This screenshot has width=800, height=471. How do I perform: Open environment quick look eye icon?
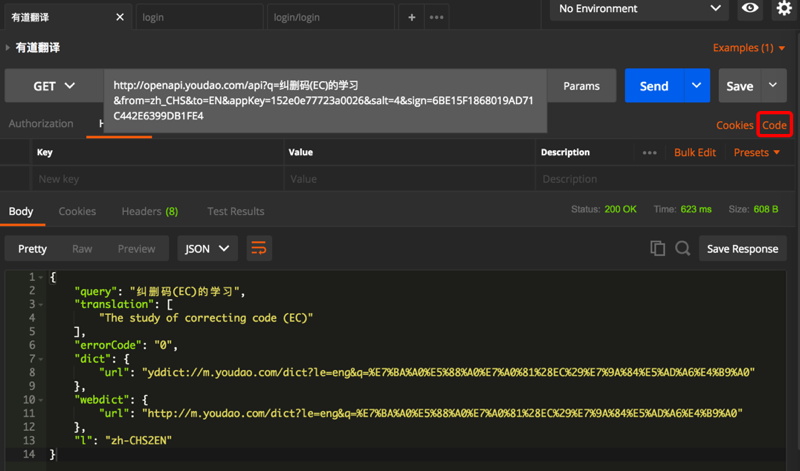pyautogui.click(x=749, y=8)
